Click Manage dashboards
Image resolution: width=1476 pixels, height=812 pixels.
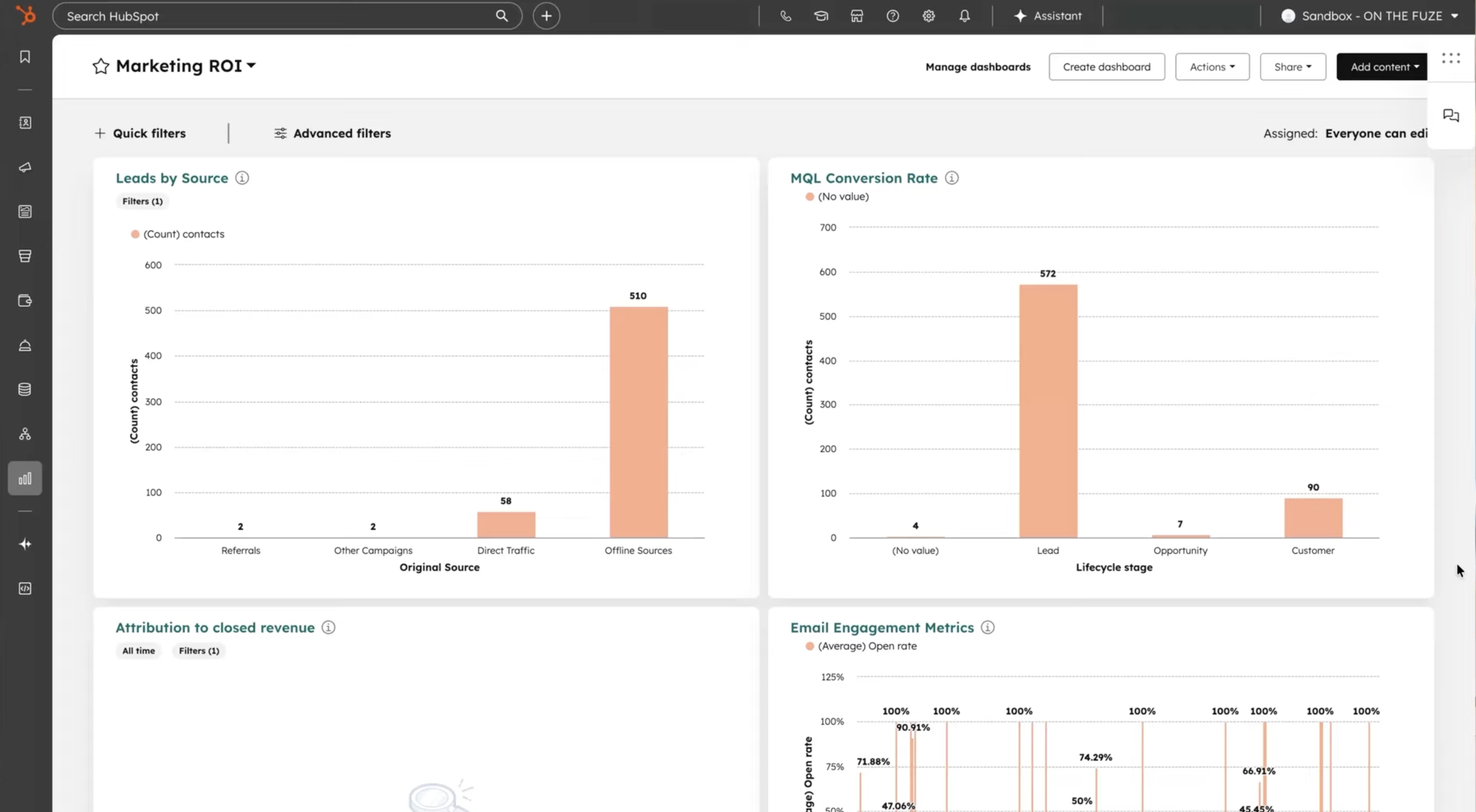pyautogui.click(x=978, y=67)
